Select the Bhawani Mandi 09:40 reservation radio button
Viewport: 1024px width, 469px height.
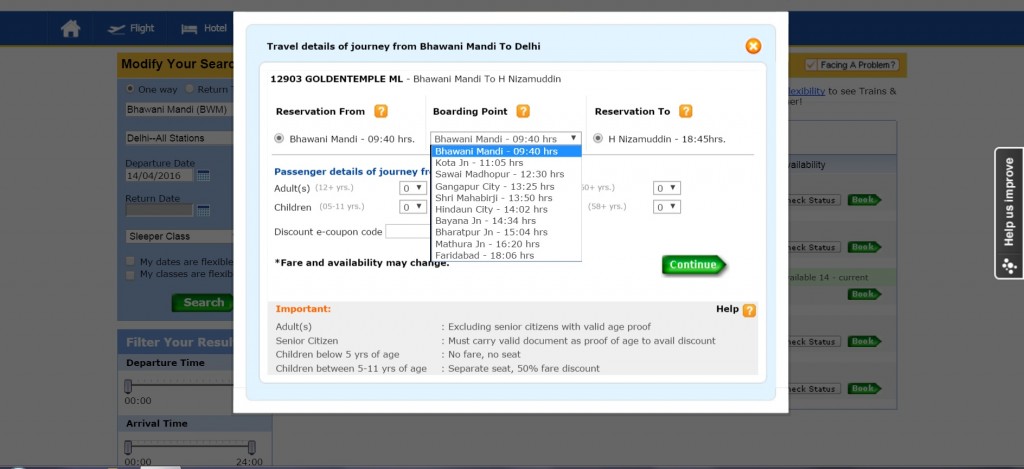point(279,139)
